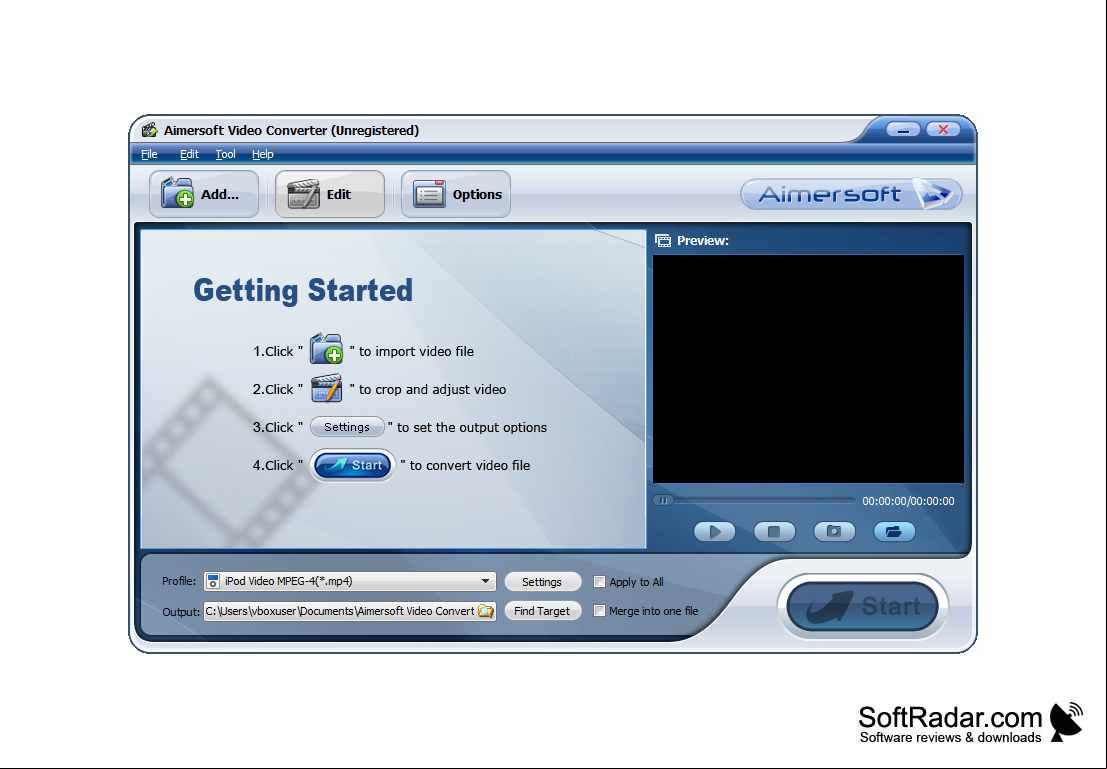
Task: Click the Preview panel icon
Action: pos(663,241)
